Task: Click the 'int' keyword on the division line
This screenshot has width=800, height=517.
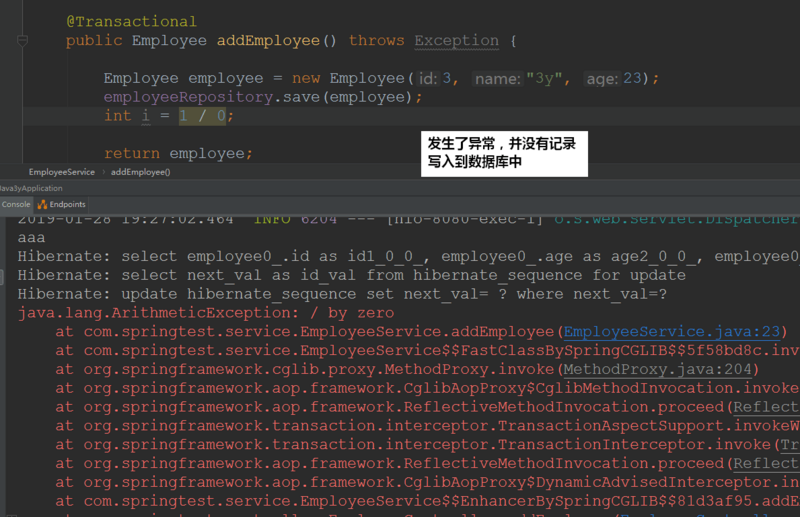Action: tap(118, 116)
